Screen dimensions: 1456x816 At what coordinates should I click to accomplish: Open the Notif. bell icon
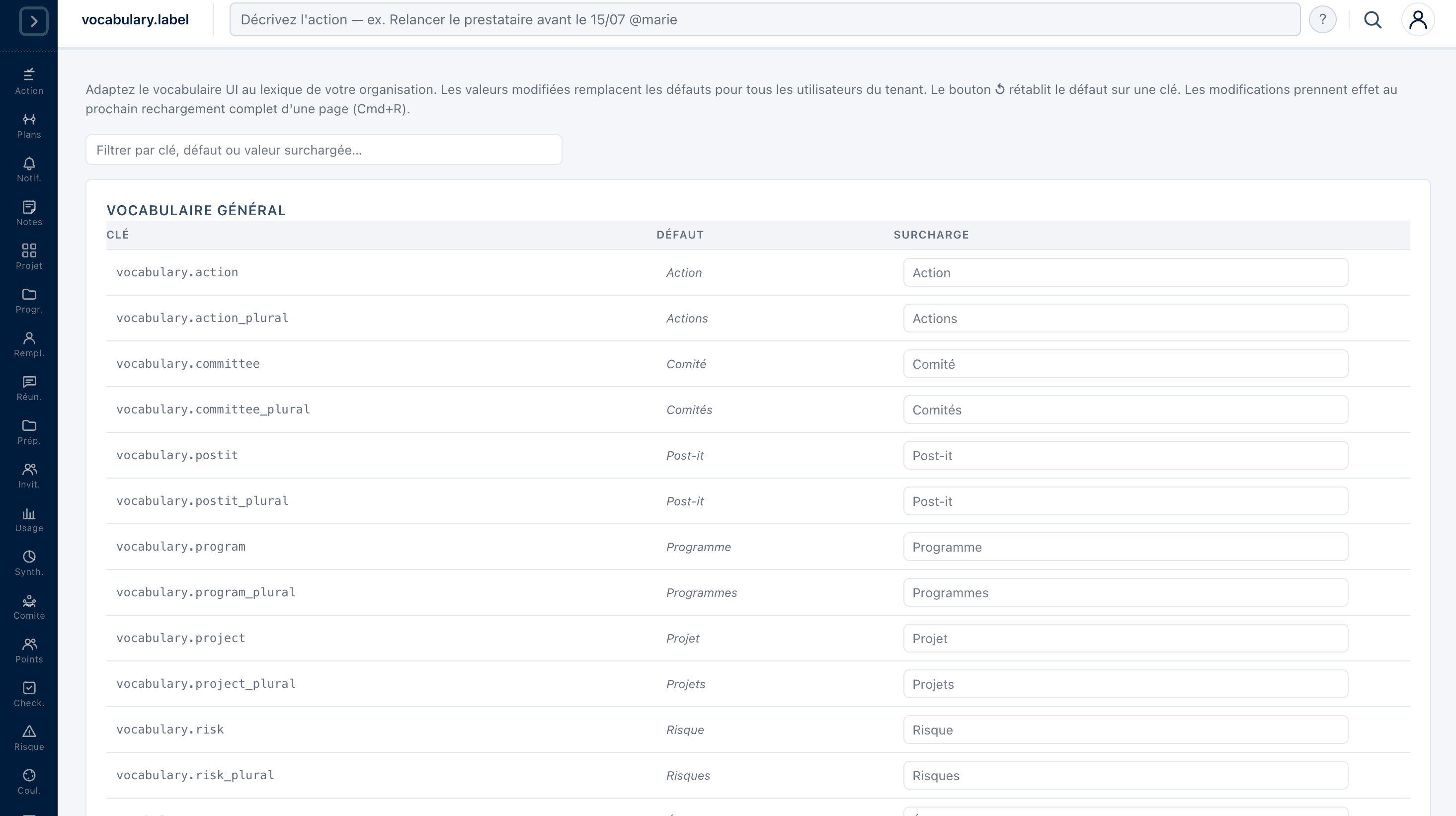pos(29,169)
